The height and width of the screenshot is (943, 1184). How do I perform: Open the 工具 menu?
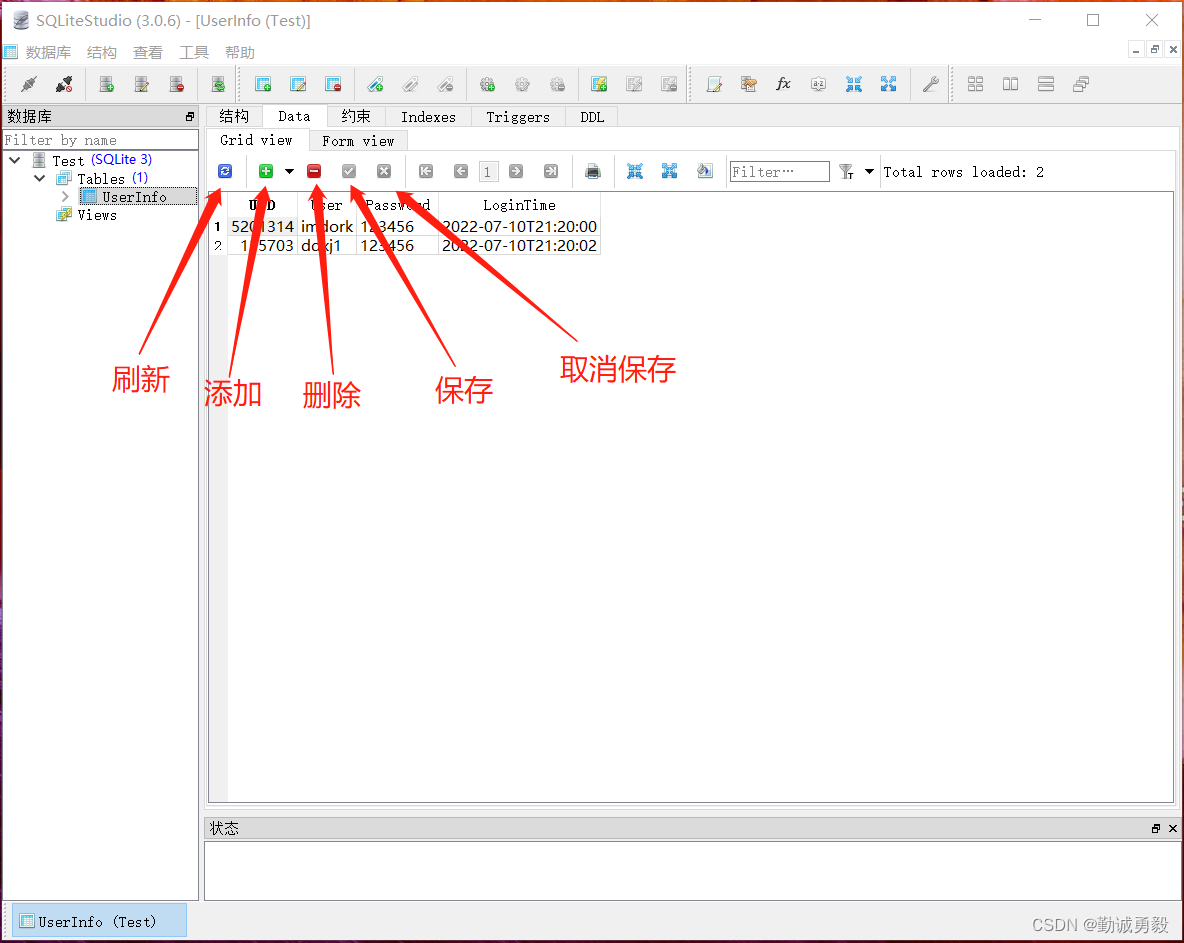[194, 52]
